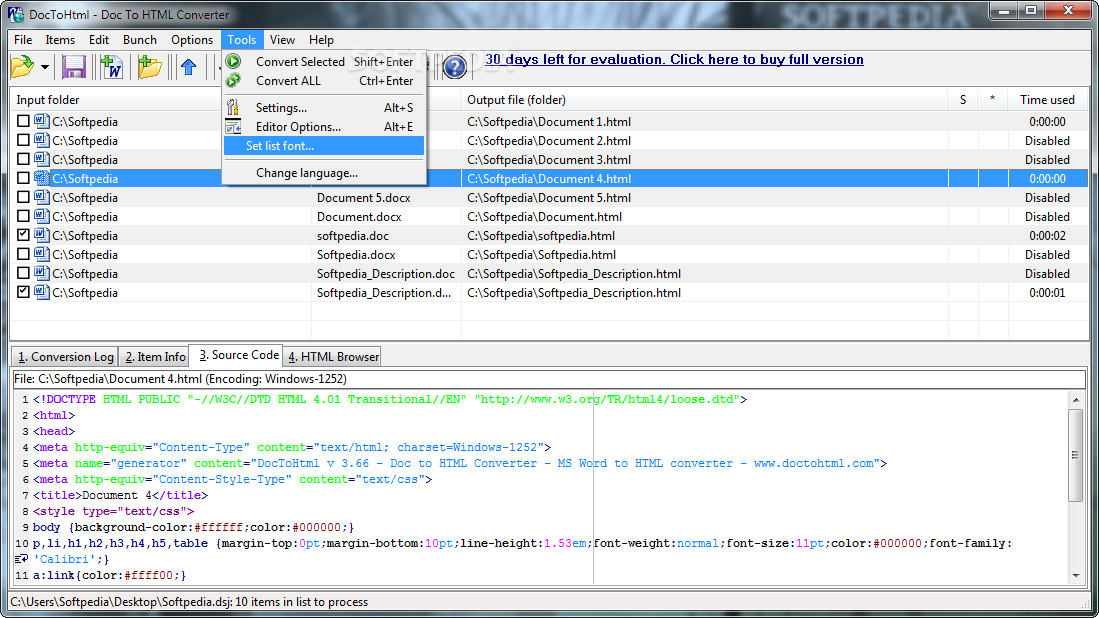
Task: Click the Input folder column header
Action: (161, 100)
